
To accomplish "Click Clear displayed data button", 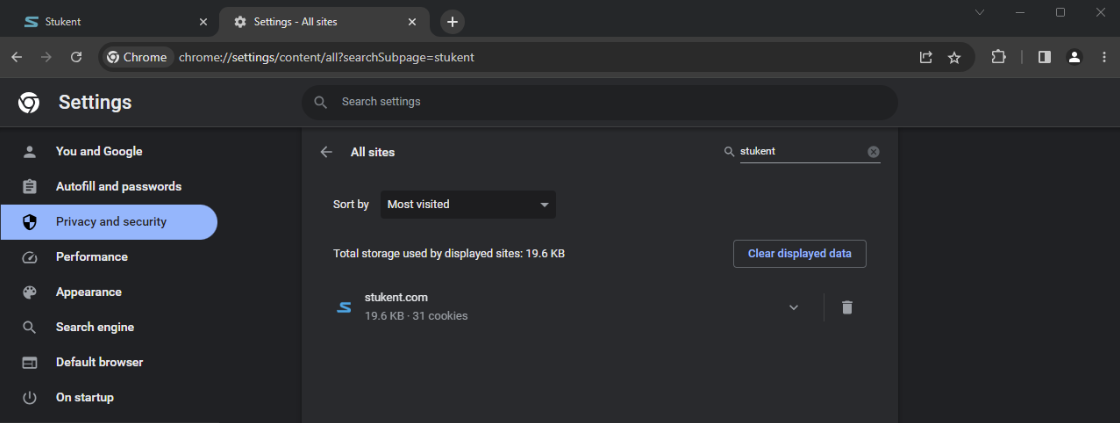I will pos(799,254).
